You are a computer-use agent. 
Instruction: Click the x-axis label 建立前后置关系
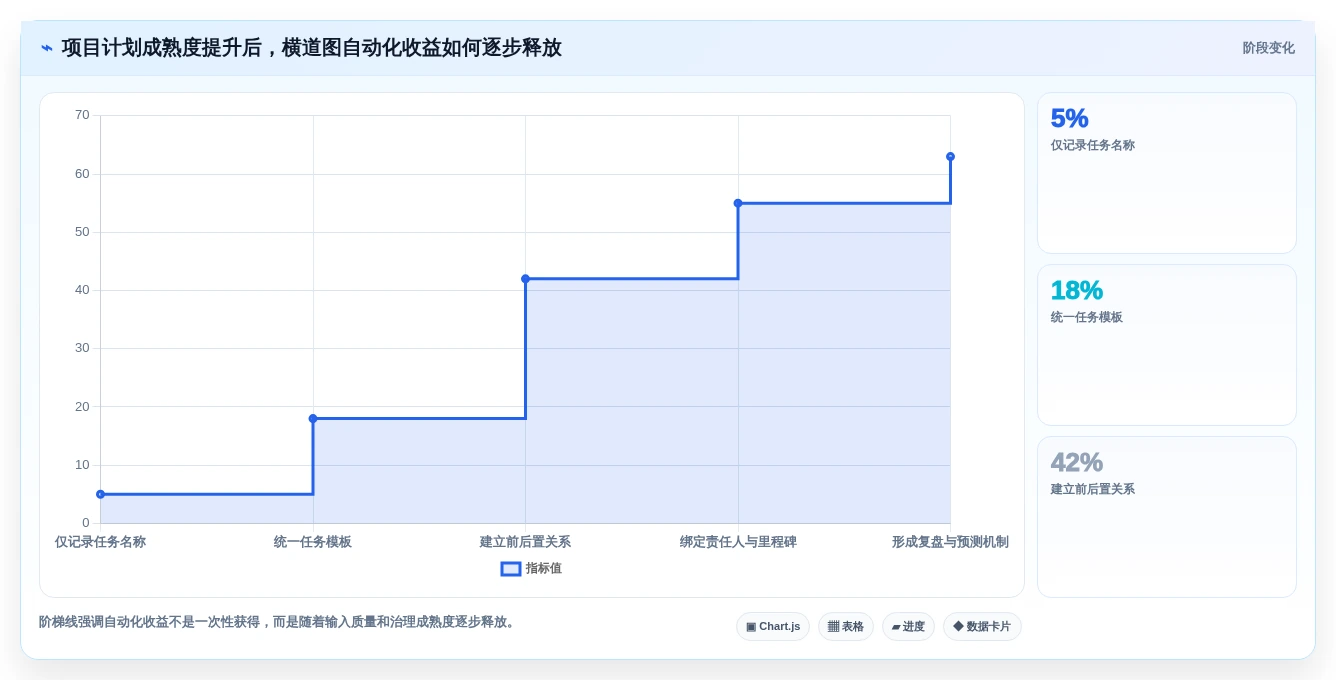click(x=525, y=542)
